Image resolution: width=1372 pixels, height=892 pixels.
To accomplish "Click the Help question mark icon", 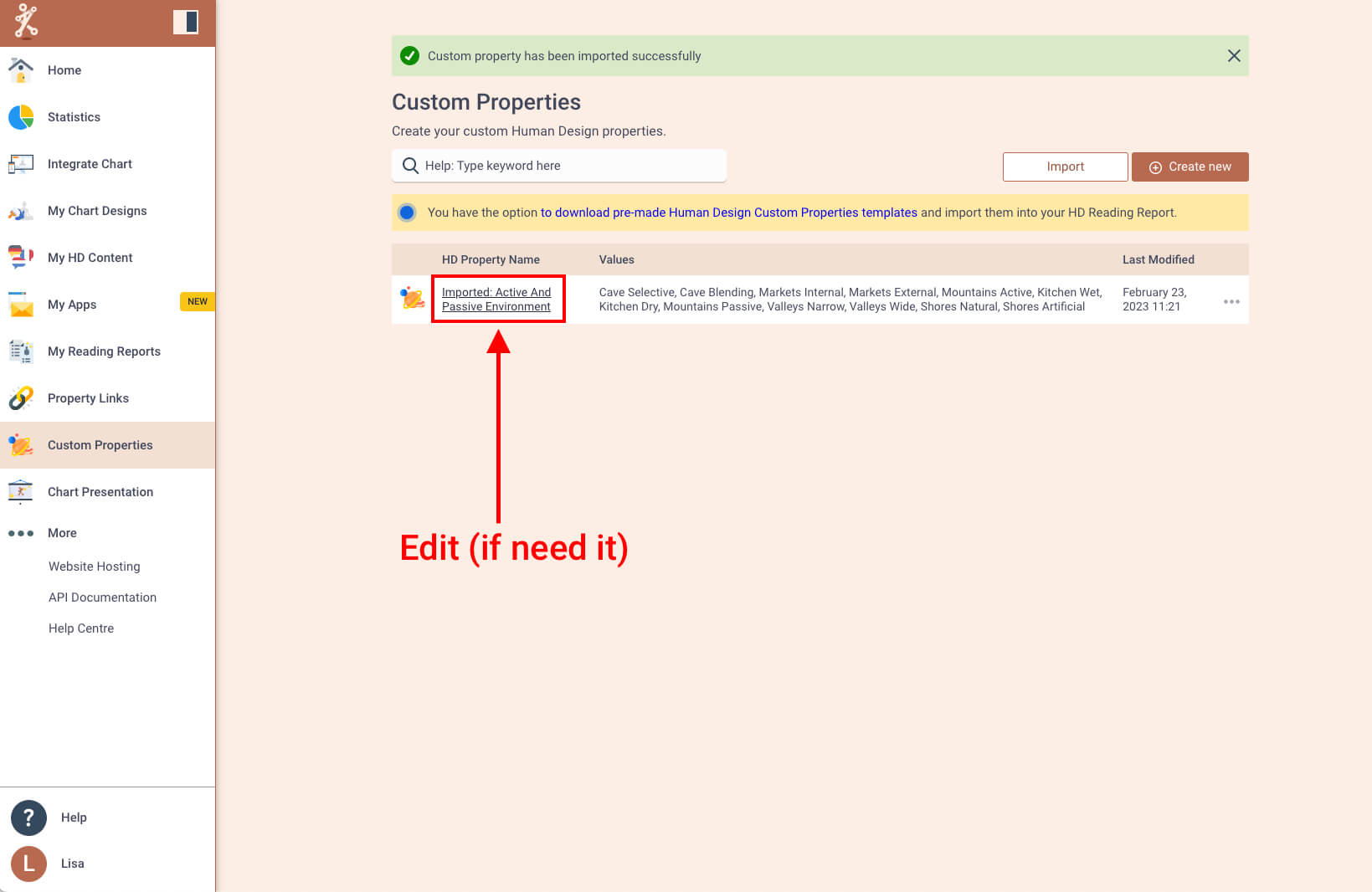I will point(28,818).
